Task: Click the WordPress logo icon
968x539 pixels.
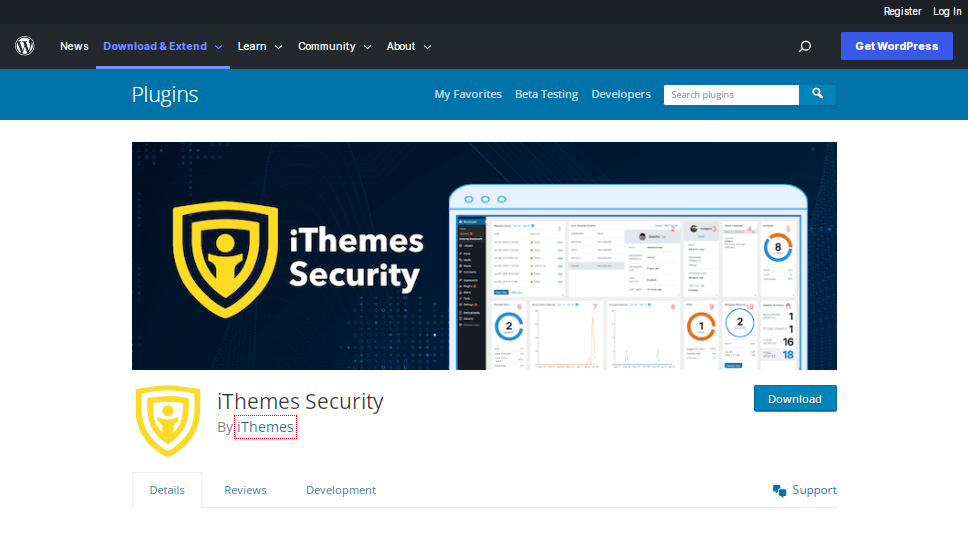Action: (25, 46)
